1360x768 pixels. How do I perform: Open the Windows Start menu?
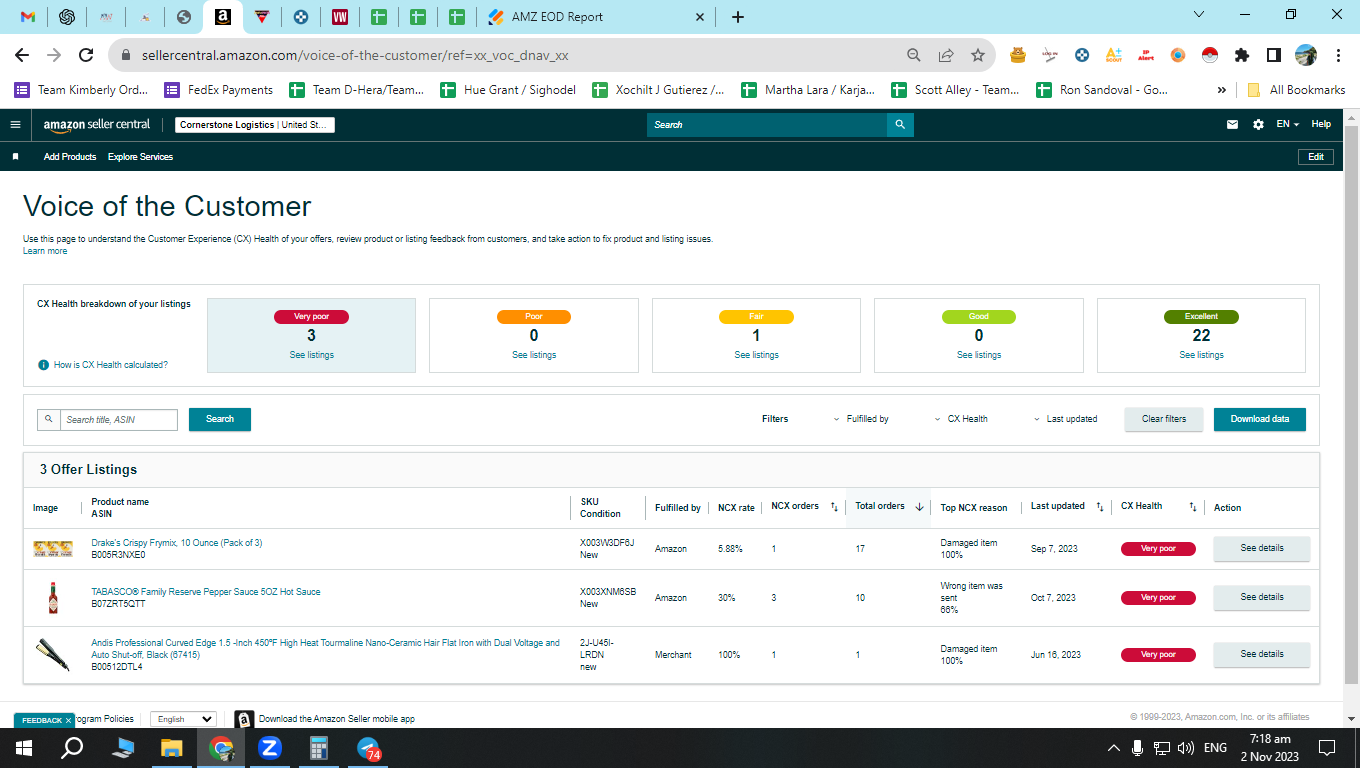[x=24, y=748]
